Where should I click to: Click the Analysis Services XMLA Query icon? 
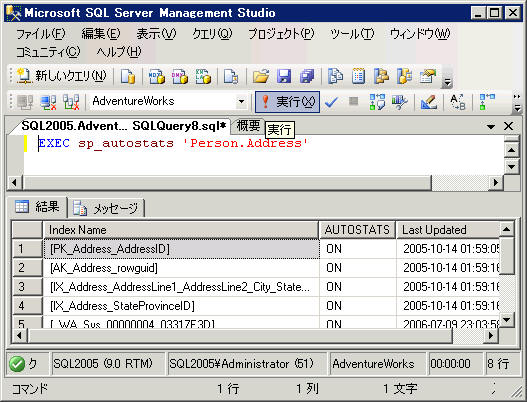203,76
